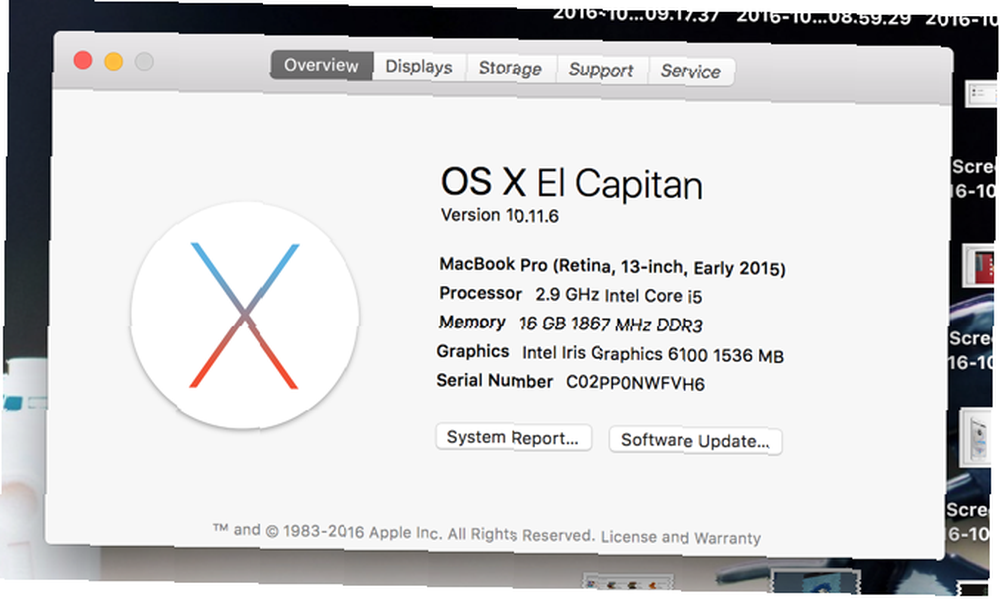
Task: Click the OS X El Capitan heading
Action: coord(571,183)
